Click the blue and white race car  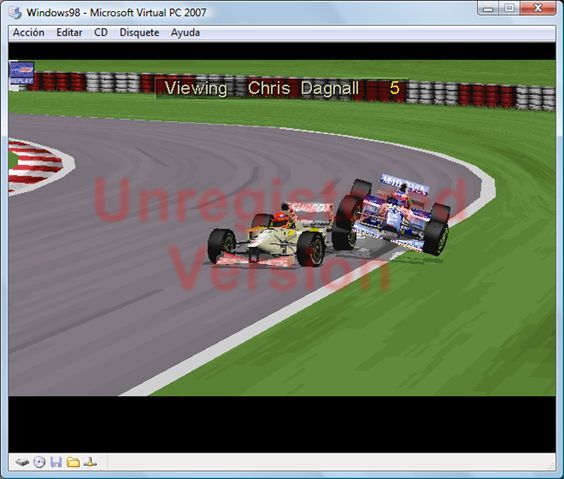pos(391,215)
